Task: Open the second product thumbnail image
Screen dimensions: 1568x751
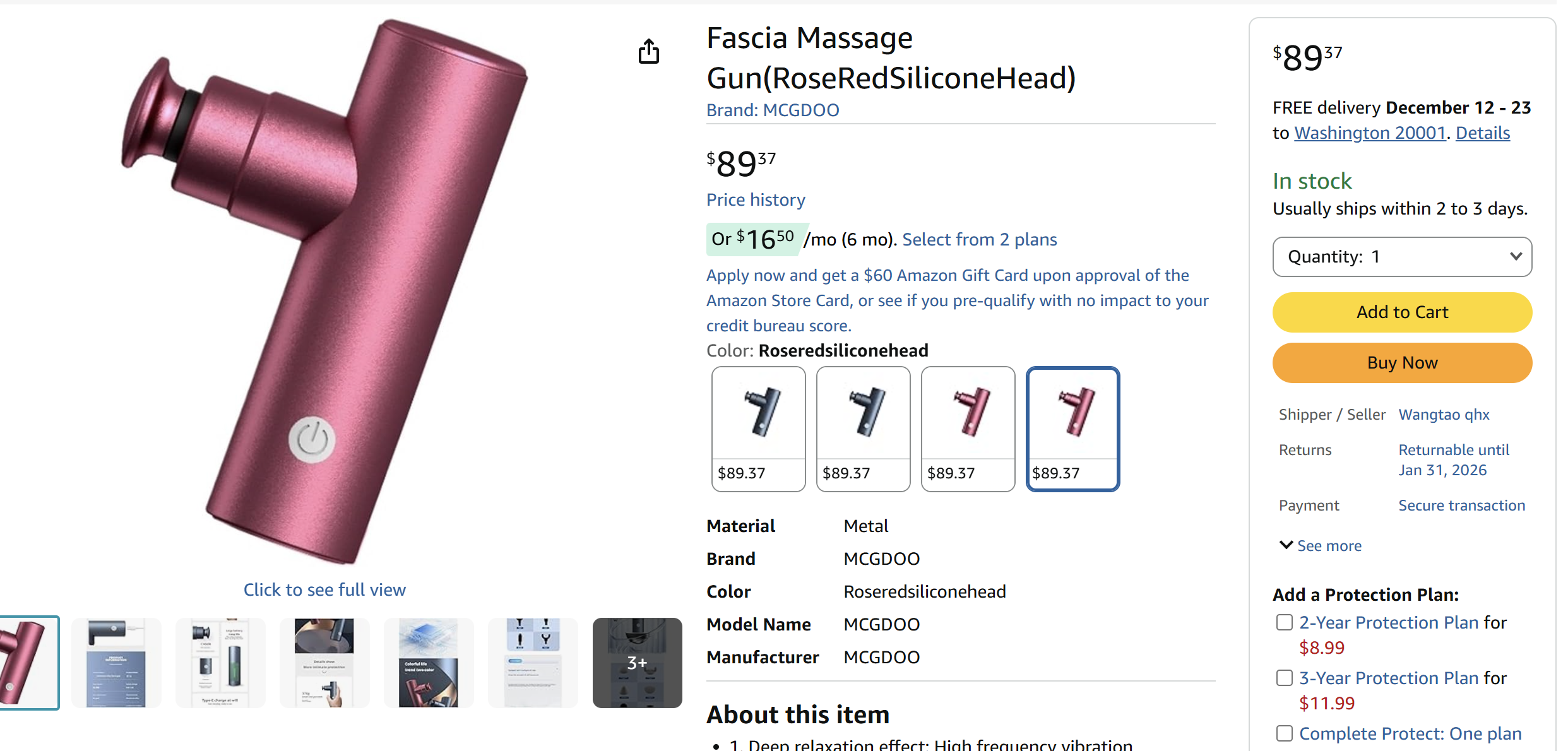Action: pyautogui.click(x=116, y=663)
